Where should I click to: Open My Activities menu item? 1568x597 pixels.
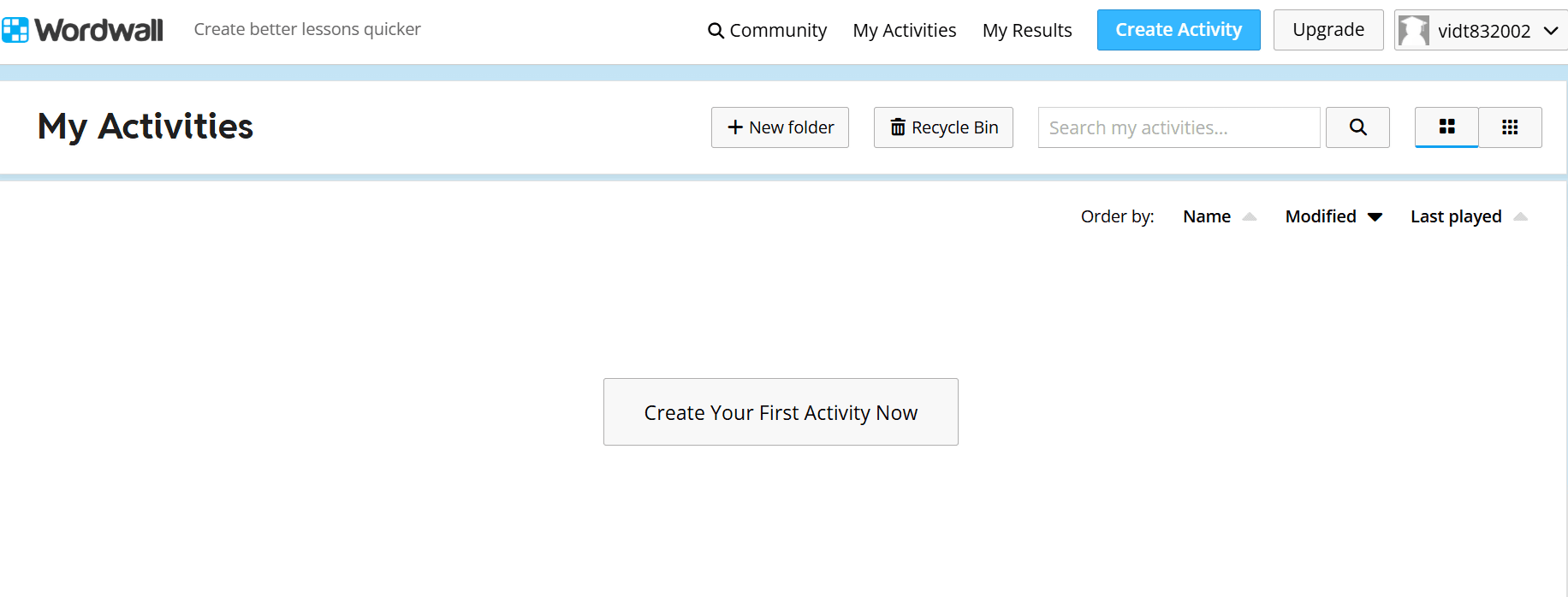[905, 31]
